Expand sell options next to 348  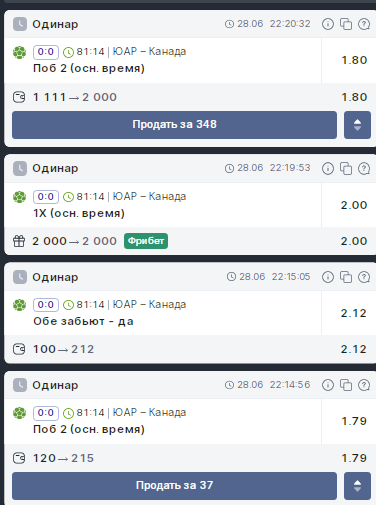(357, 125)
